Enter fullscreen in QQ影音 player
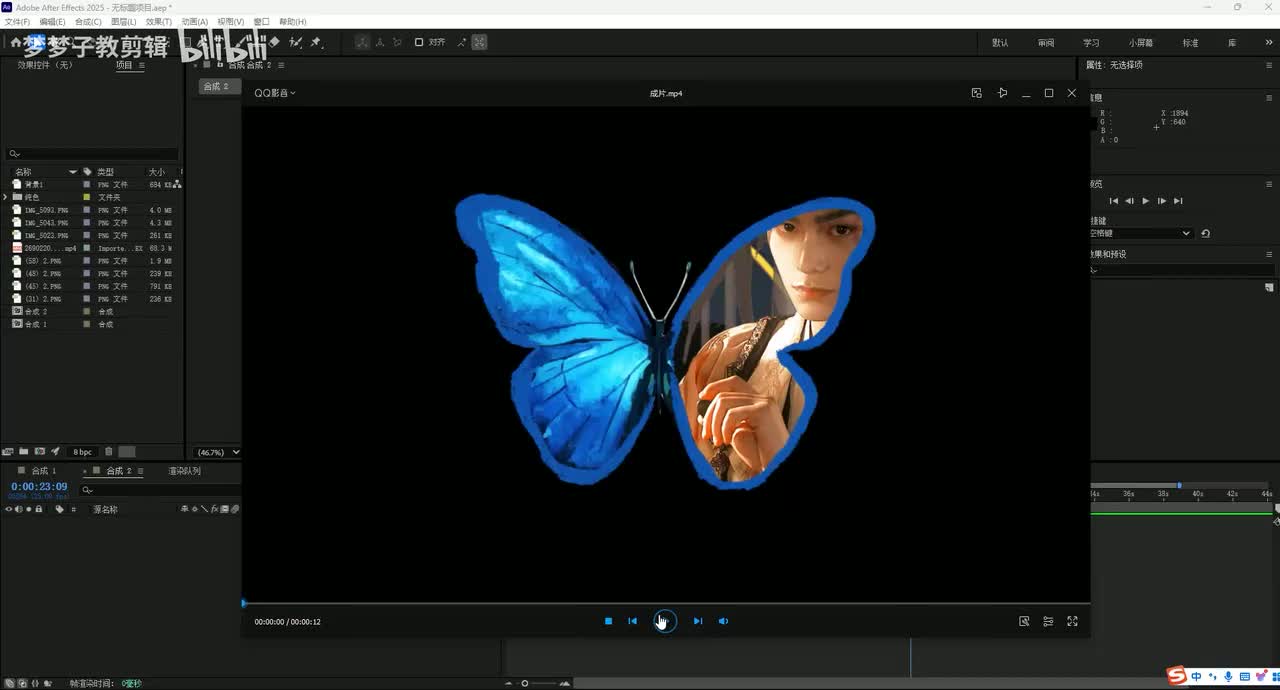1280x690 pixels. pyautogui.click(x=1072, y=621)
